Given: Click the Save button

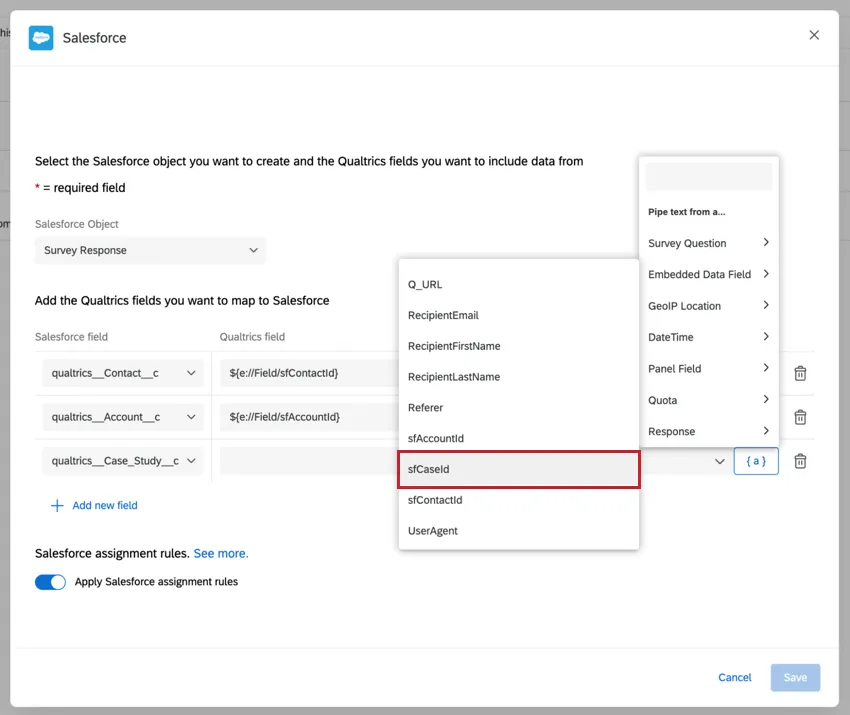Looking at the screenshot, I should tap(795, 677).
